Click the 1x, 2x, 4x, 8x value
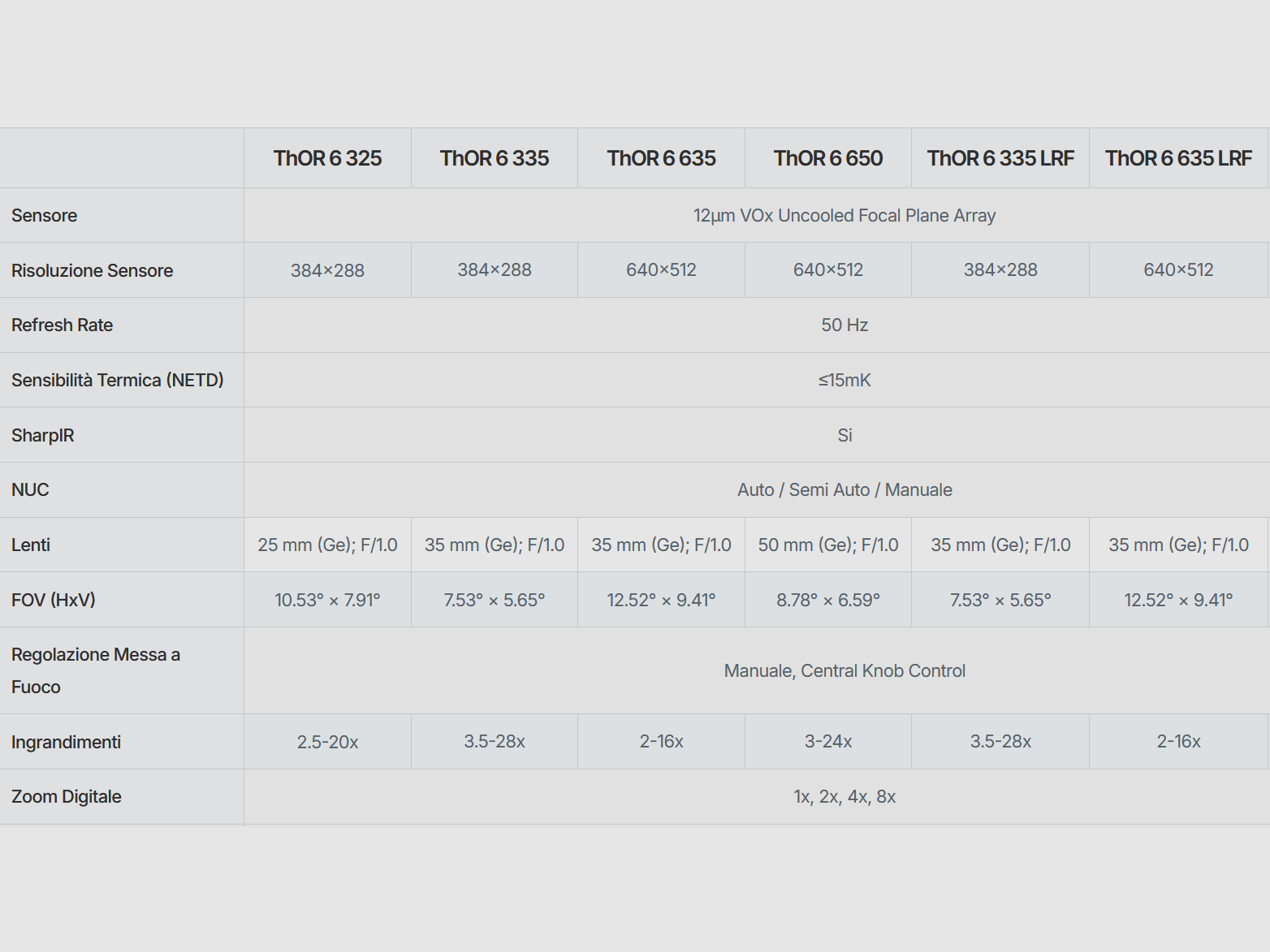Image resolution: width=1270 pixels, height=952 pixels. click(845, 797)
